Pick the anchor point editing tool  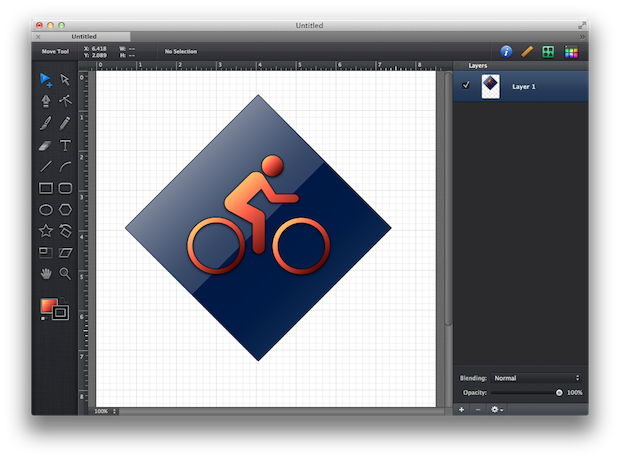65,101
